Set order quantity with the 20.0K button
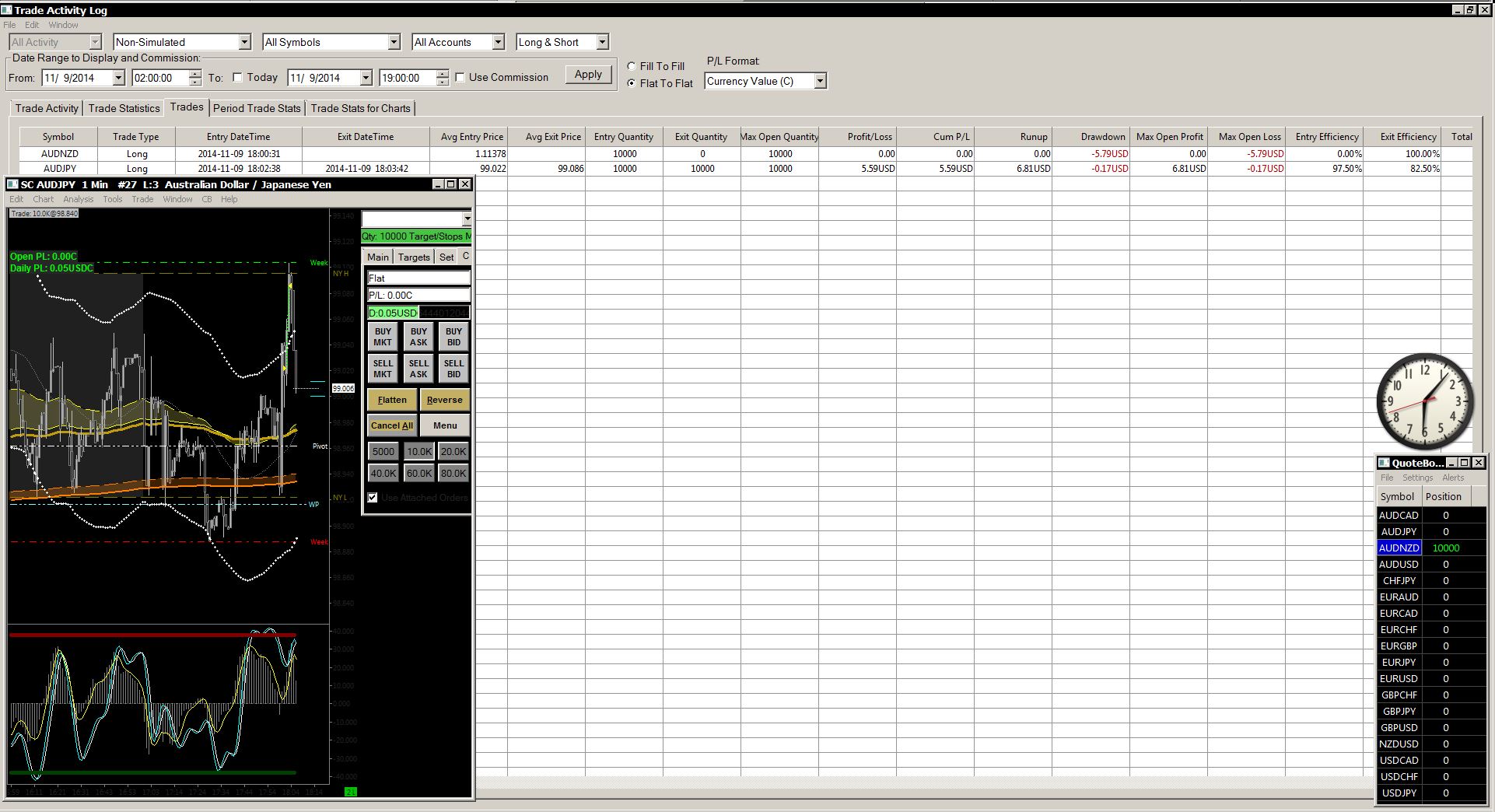Image resolution: width=1495 pixels, height=812 pixels. tap(453, 451)
